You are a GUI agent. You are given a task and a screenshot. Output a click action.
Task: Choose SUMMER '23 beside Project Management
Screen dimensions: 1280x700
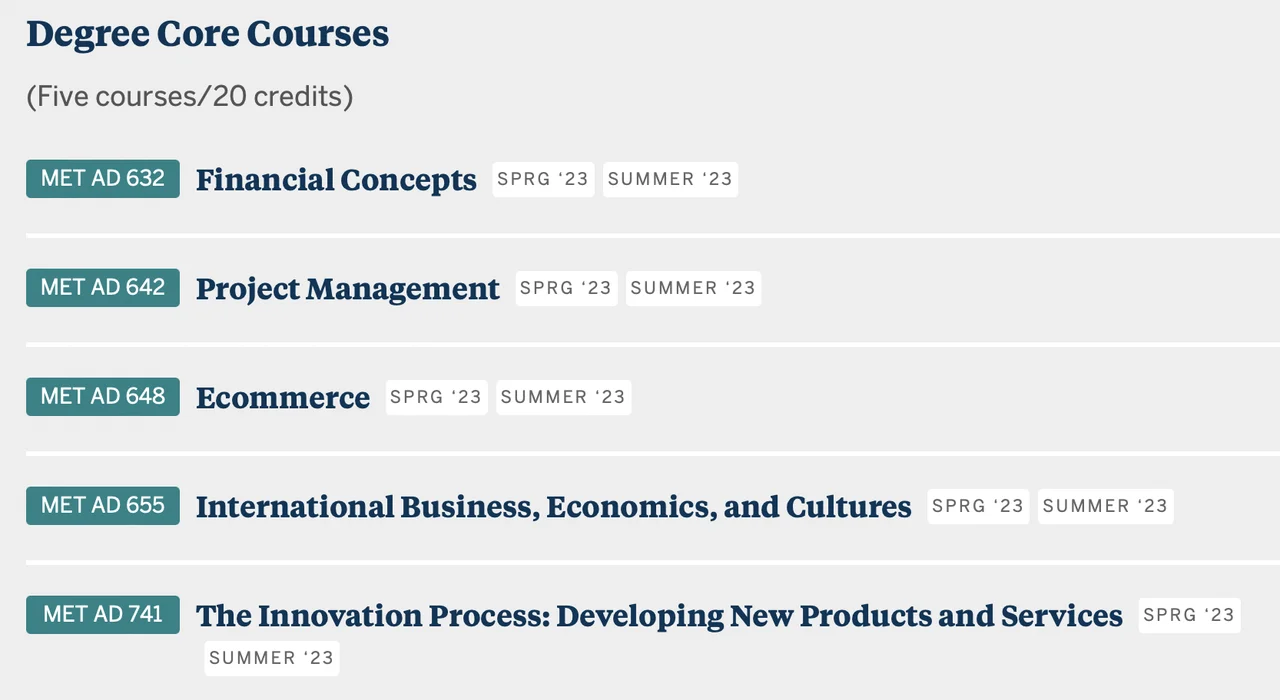point(693,289)
